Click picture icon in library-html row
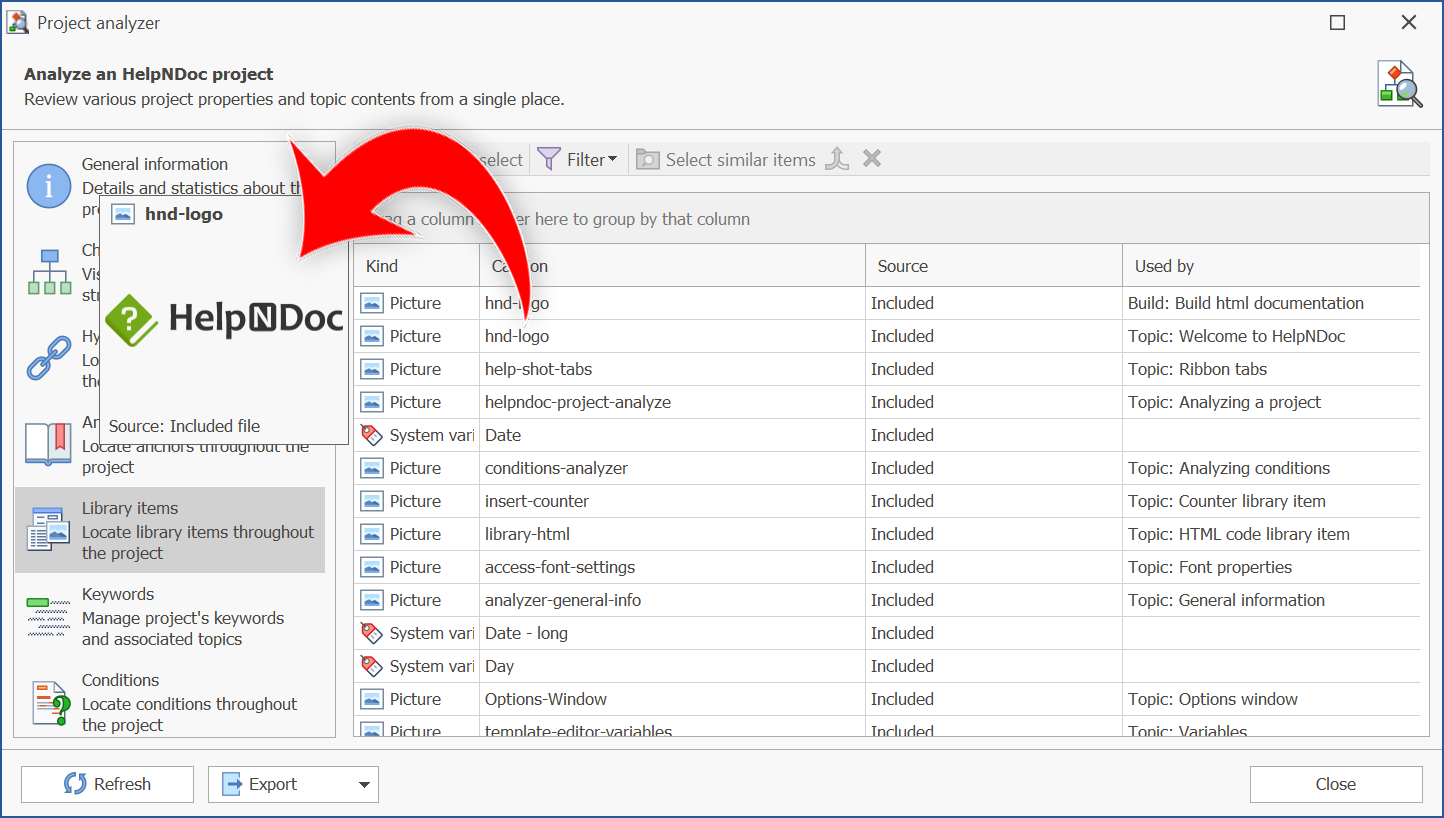The height and width of the screenshot is (818, 1444). point(372,534)
